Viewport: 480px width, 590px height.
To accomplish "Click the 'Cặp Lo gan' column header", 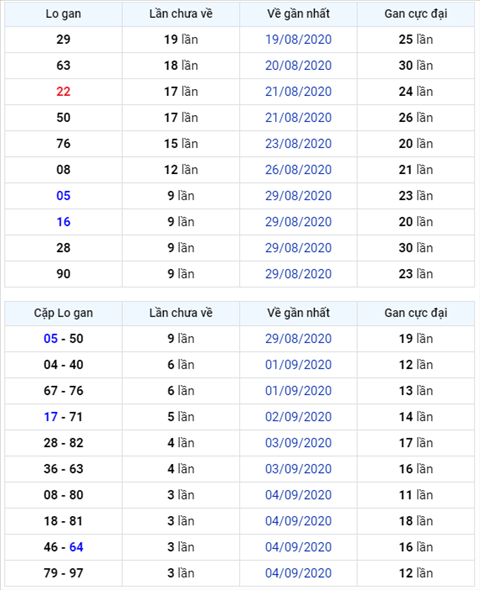I will pyautogui.click(x=63, y=313).
